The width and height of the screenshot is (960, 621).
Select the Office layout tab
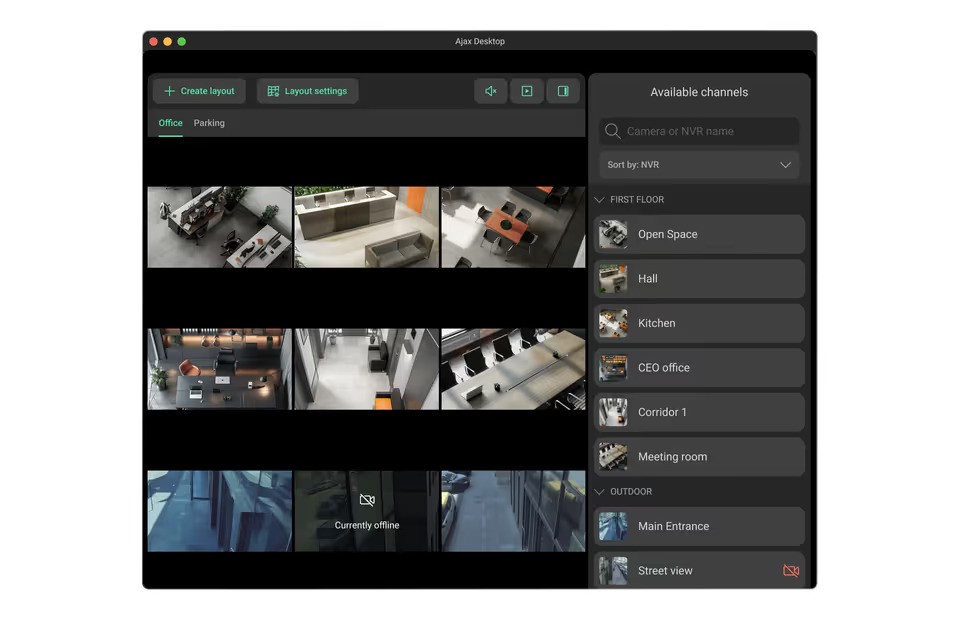coord(170,123)
